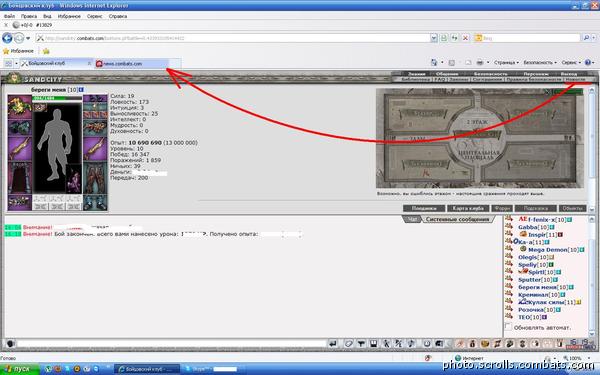Click the funnel filter icon in chat toolbar
The width and height of the screenshot is (600, 375).
361,344
